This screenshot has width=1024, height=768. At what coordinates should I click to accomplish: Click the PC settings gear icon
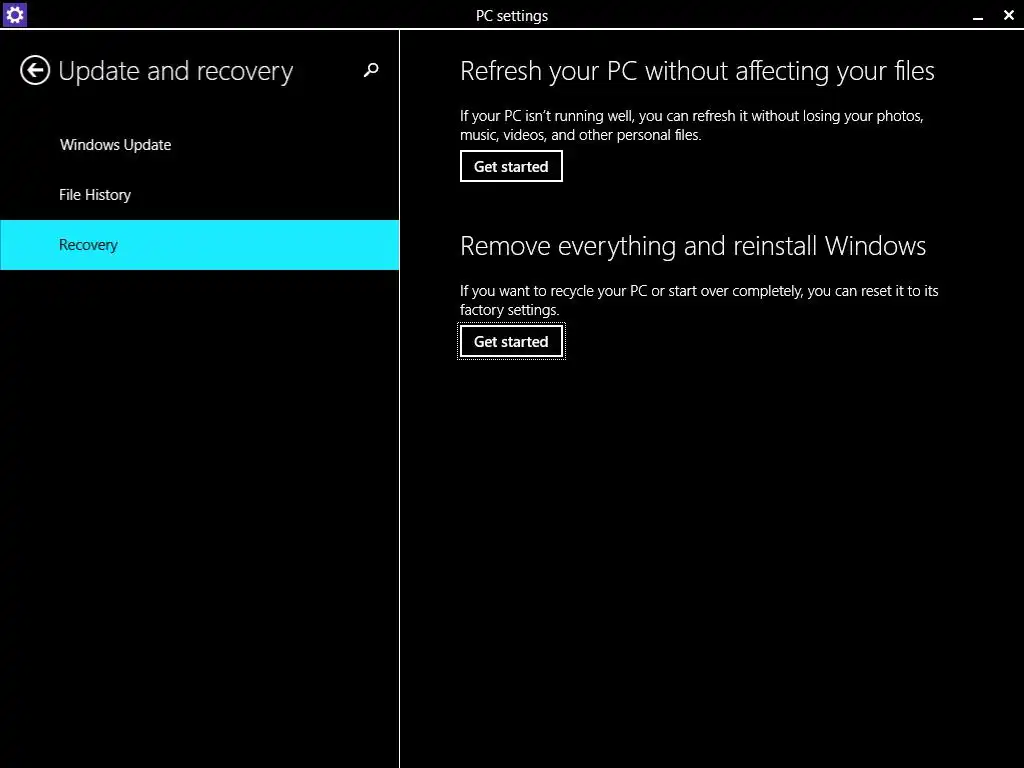tap(14, 14)
